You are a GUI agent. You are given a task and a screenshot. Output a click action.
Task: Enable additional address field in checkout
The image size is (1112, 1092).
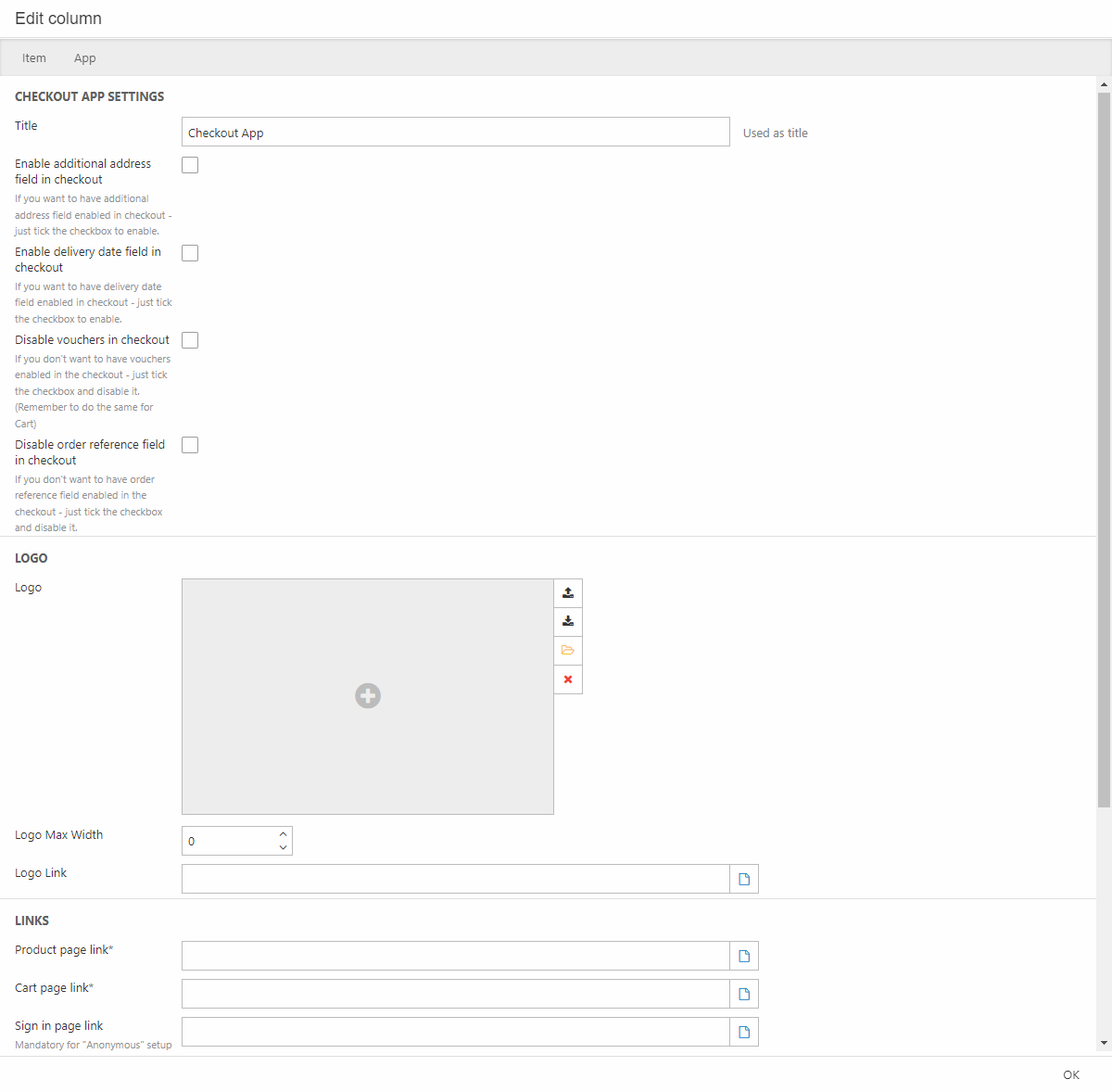190,165
